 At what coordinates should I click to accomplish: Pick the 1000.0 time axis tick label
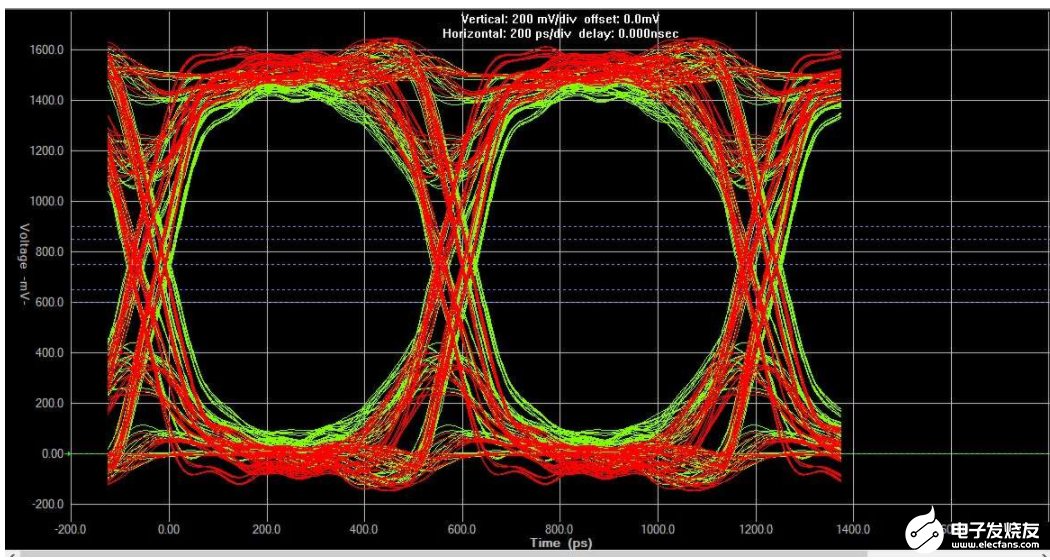[658, 529]
